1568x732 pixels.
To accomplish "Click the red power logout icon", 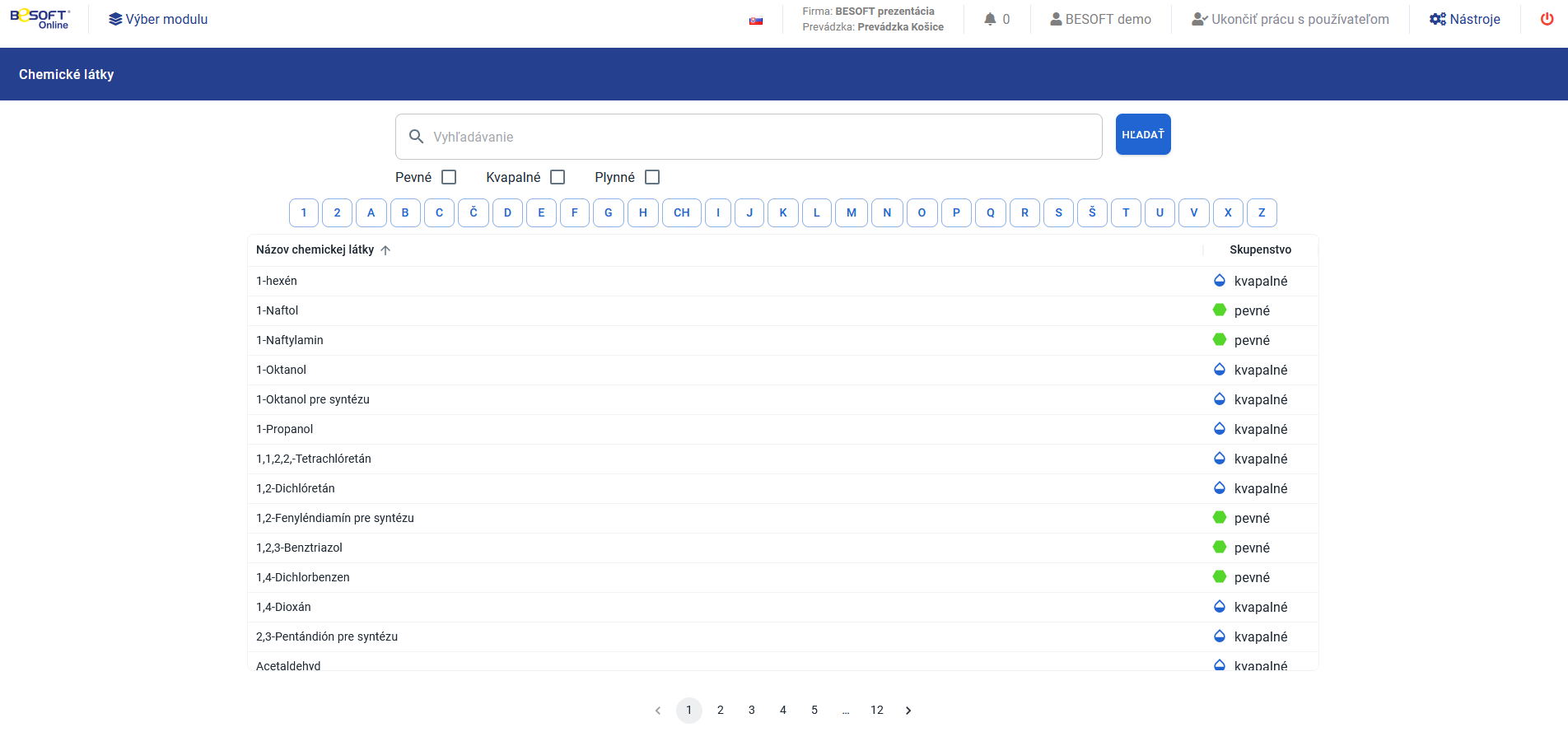I will point(1547,19).
